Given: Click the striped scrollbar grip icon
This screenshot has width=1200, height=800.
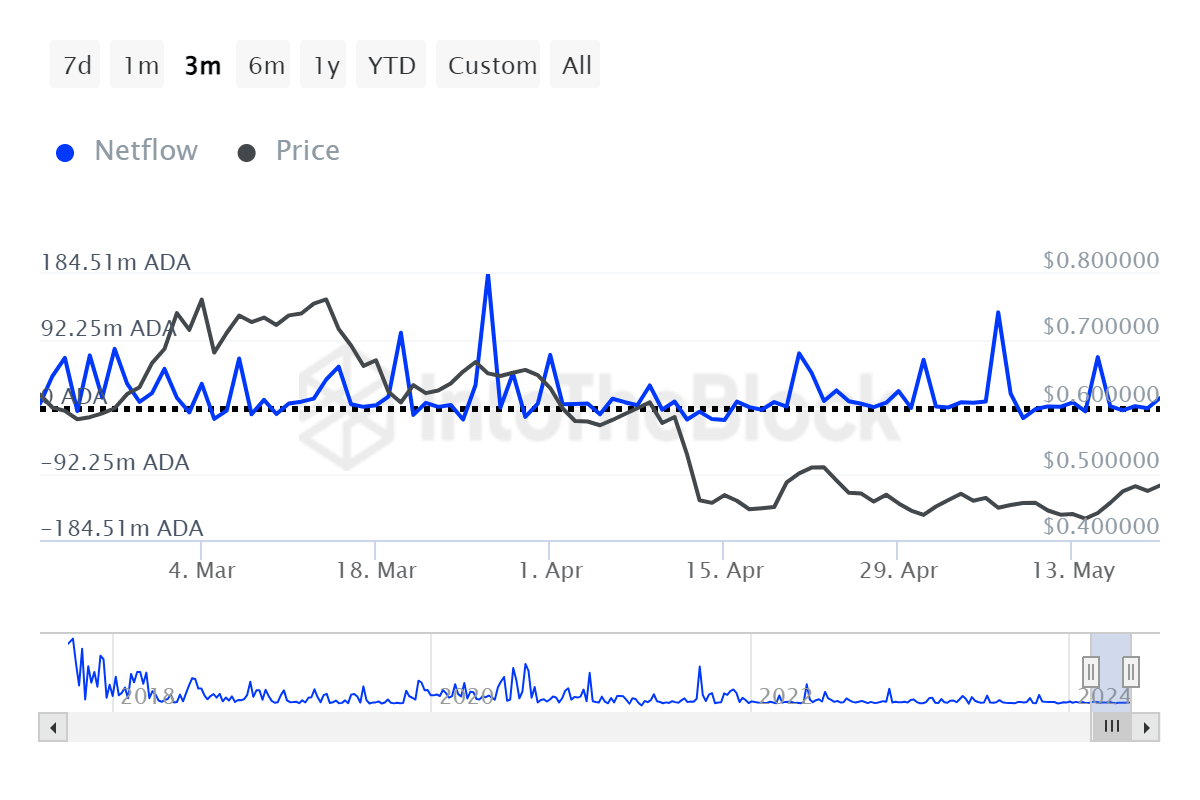Looking at the screenshot, I should tap(1111, 727).
